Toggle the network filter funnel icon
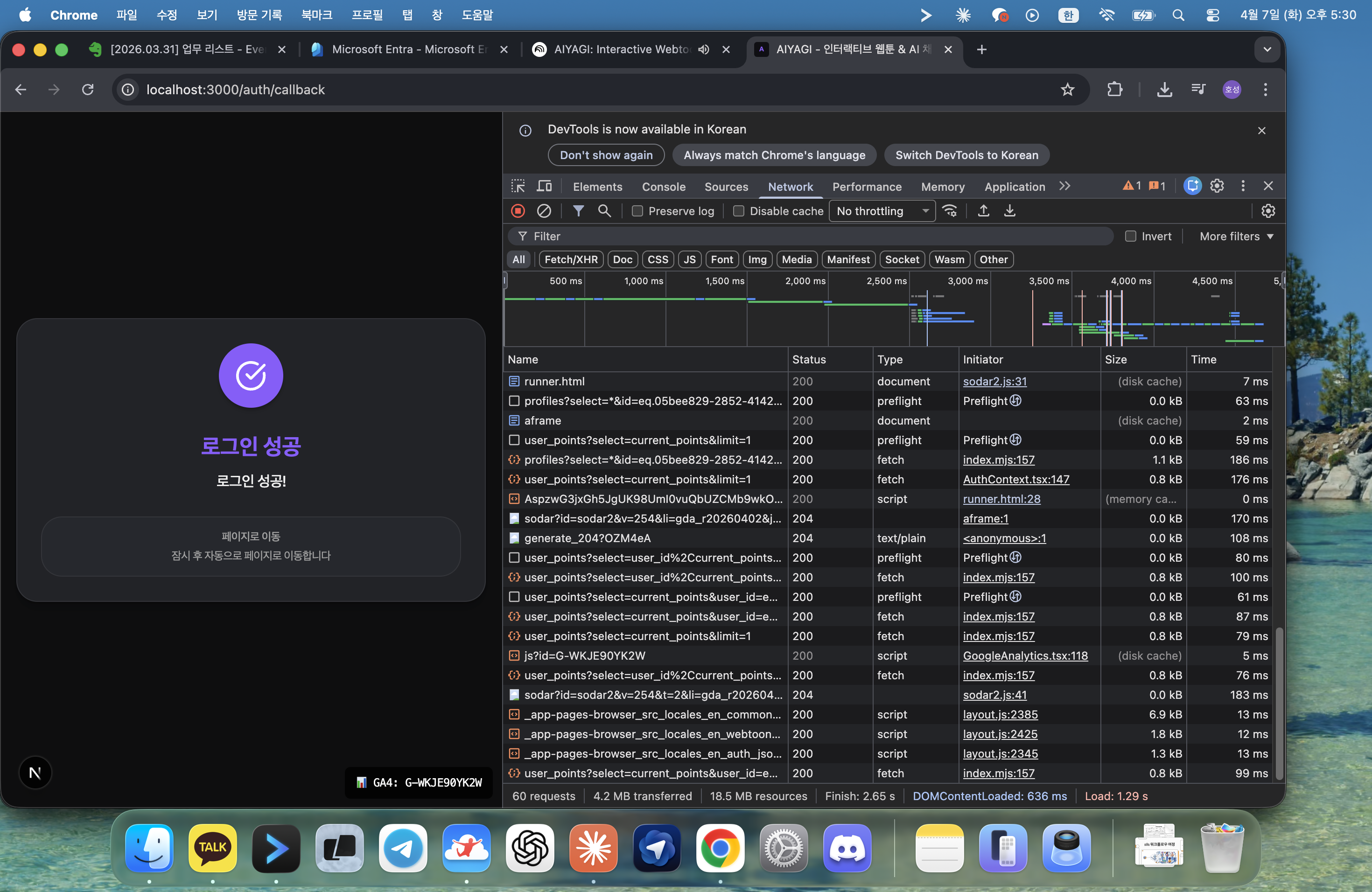 (578, 211)
